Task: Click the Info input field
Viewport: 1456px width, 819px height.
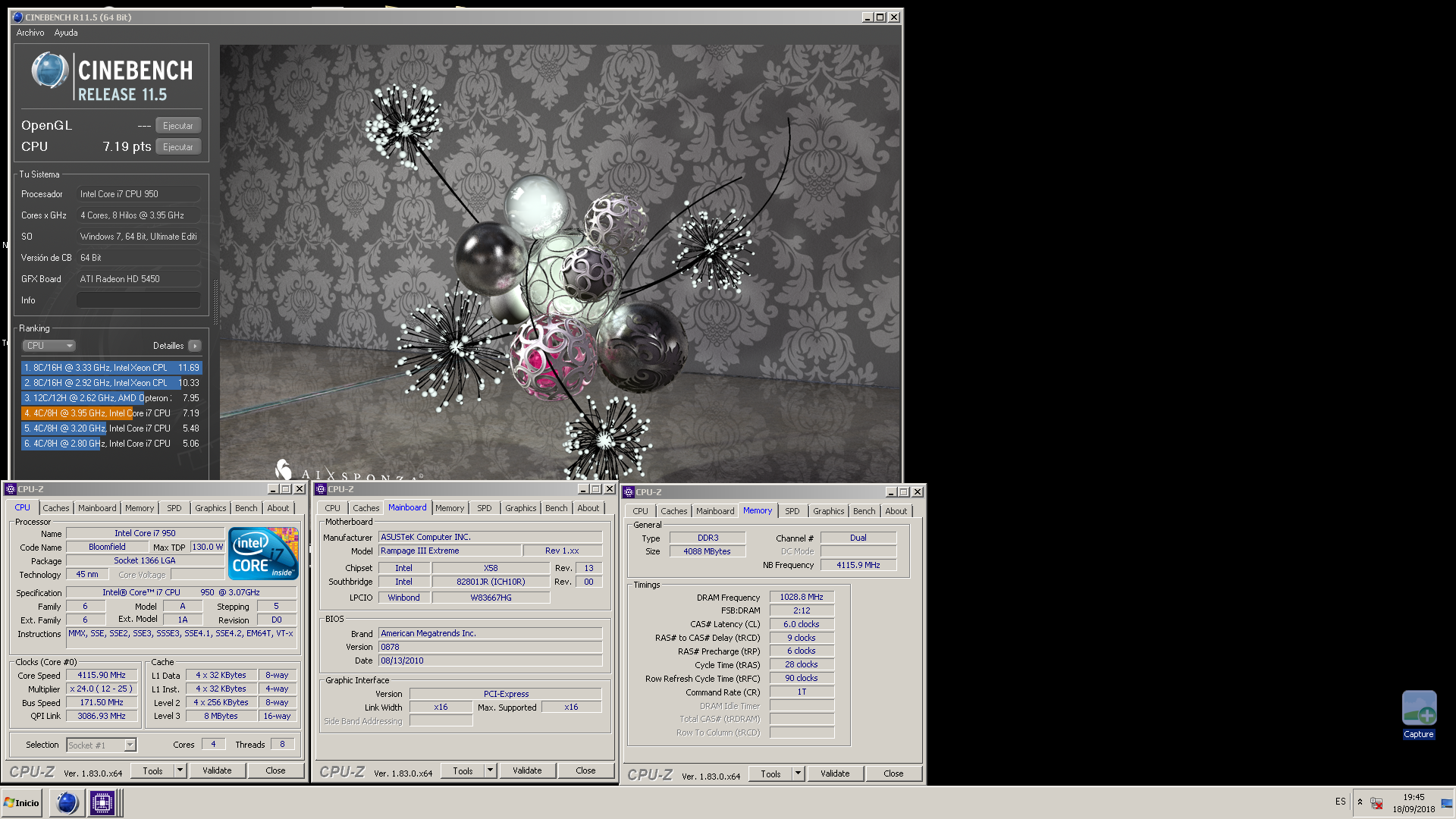Action: pyautogui.click(x=139, y=300)
